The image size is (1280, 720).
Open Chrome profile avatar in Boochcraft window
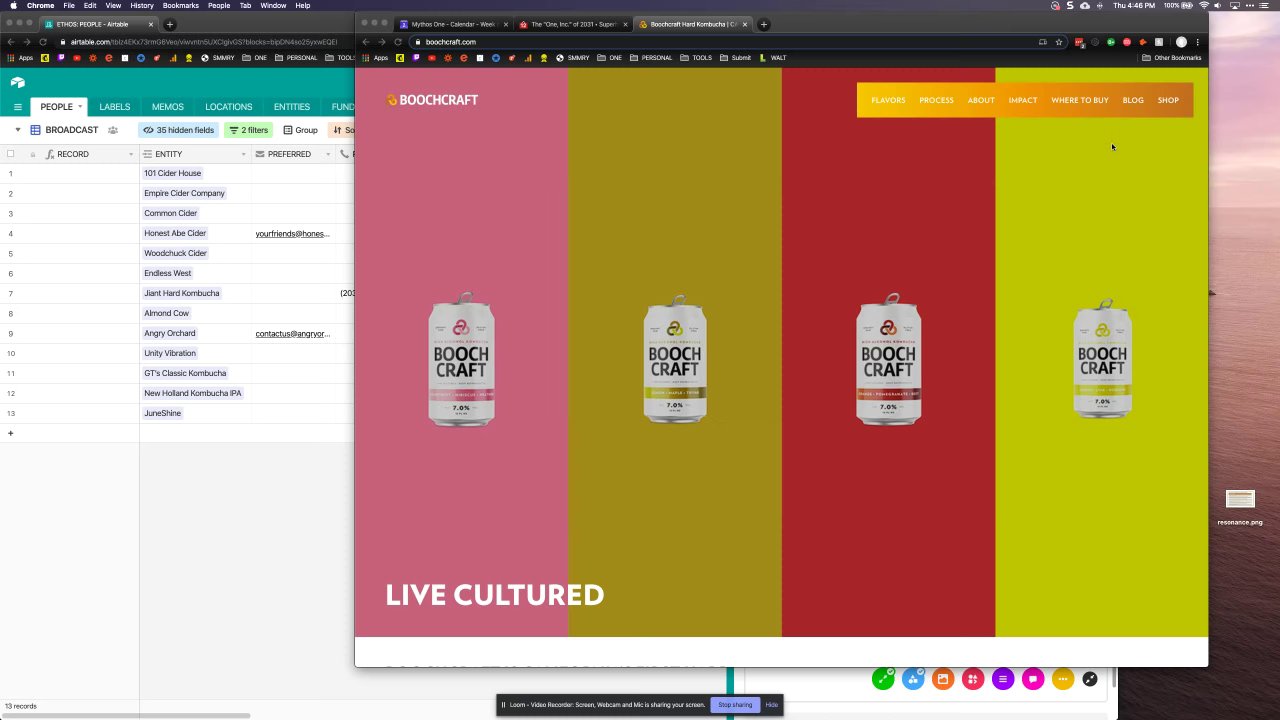(x=1181, y=42)
